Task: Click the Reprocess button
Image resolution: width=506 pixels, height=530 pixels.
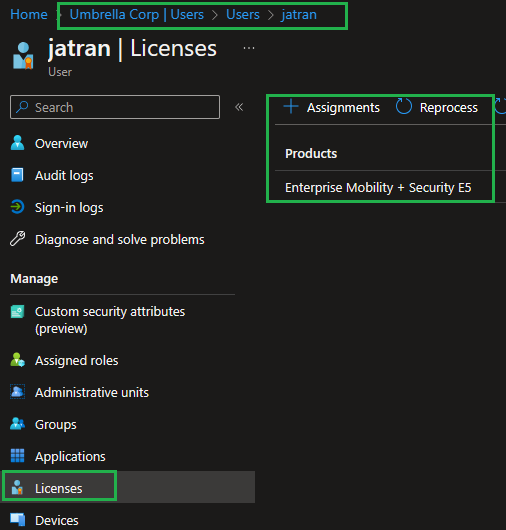Action: click(x=437, y=107)
